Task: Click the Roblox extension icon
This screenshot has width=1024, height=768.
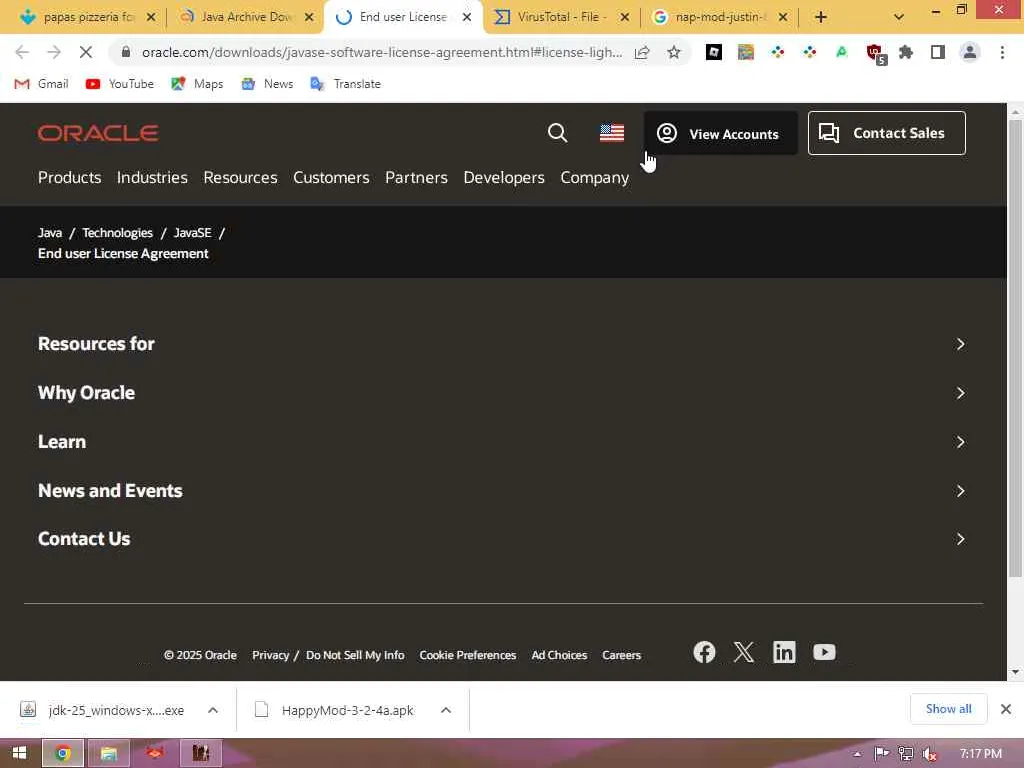Action: (x=714, y=52)
